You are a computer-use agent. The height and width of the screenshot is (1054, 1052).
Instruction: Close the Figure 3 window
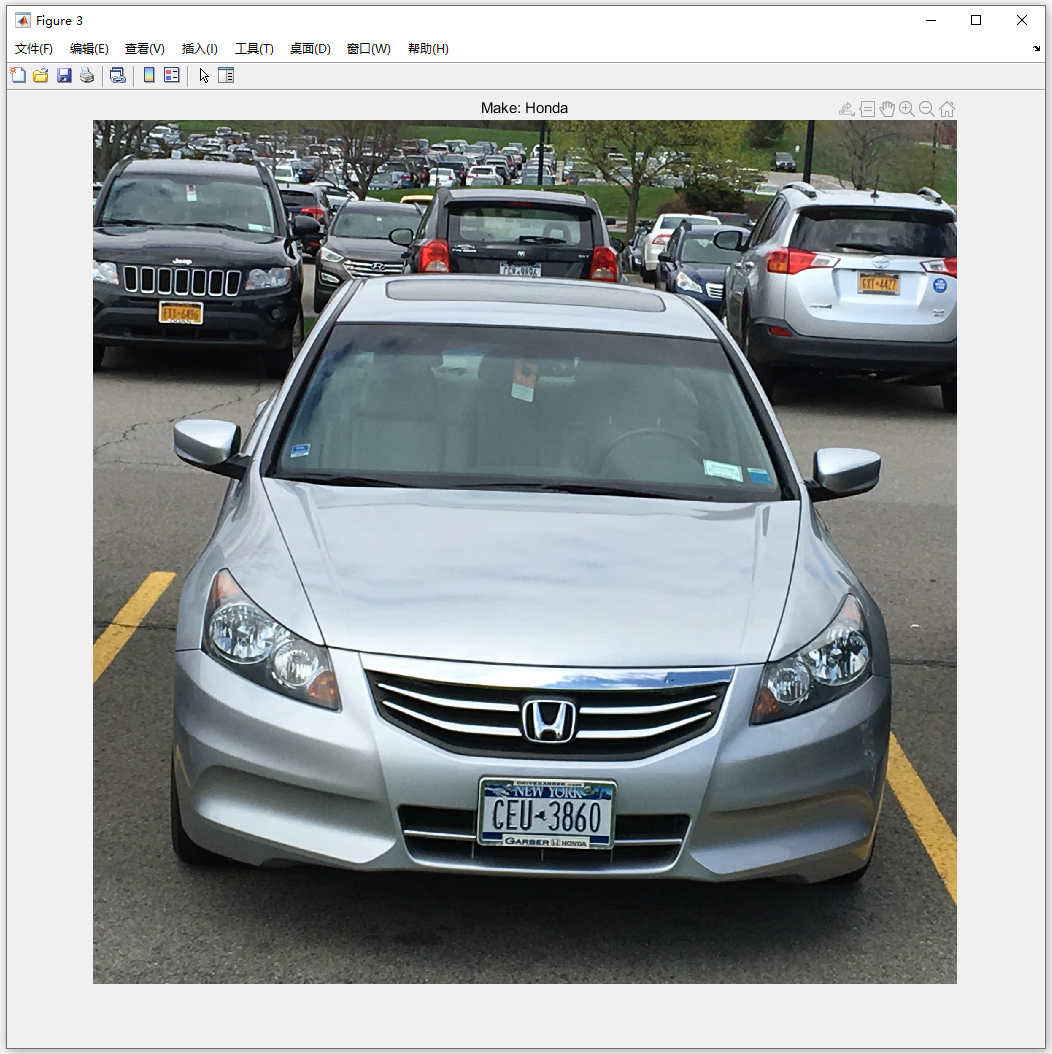(1022, 21)
